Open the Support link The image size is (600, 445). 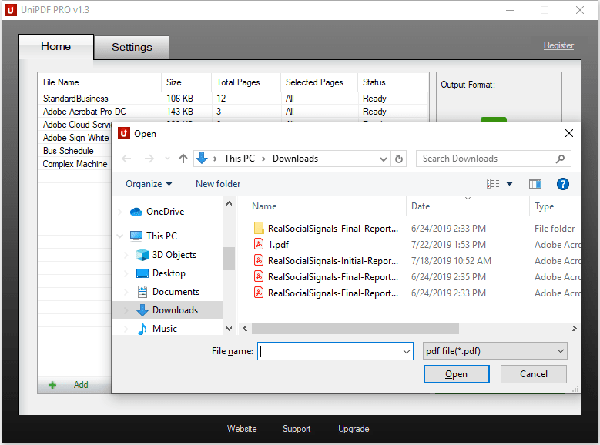pyautogui.click(x=296, y=429)
